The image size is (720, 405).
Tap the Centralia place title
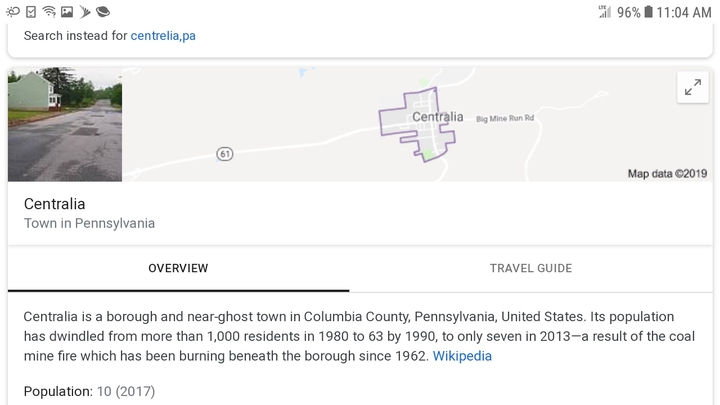[x=55, y=204]
